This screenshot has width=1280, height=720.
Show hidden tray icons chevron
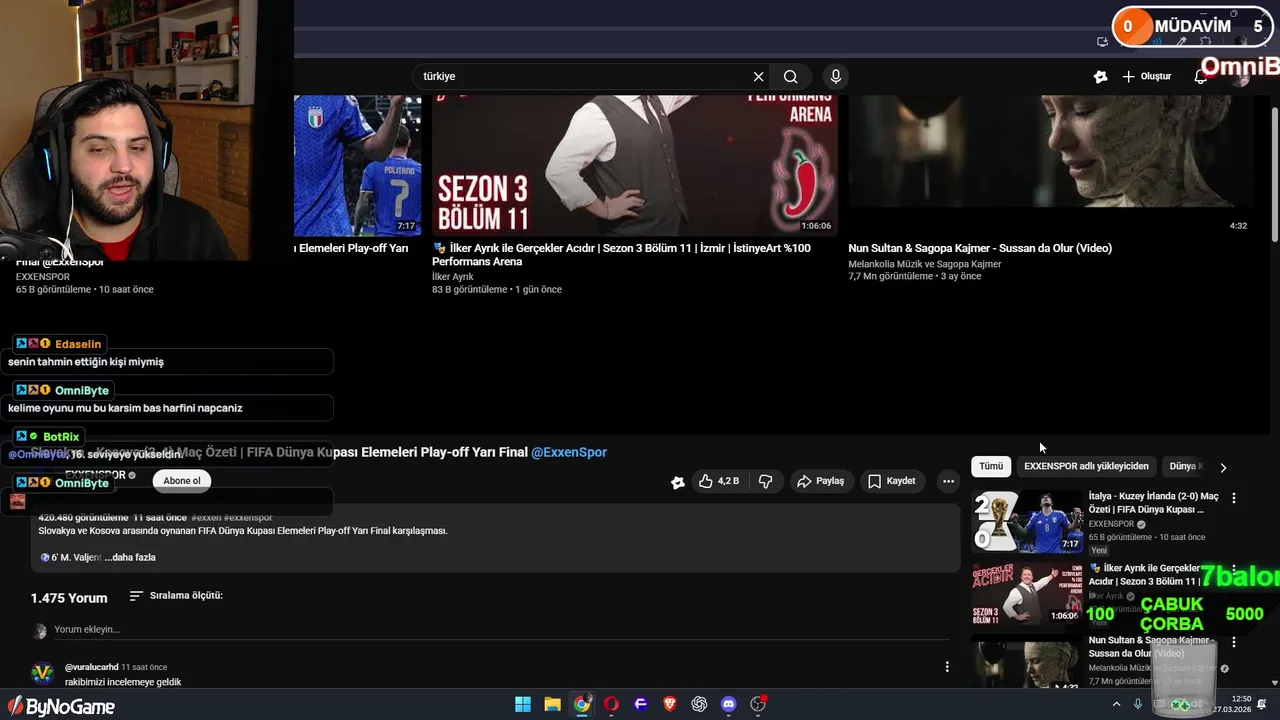point(1116,704)
